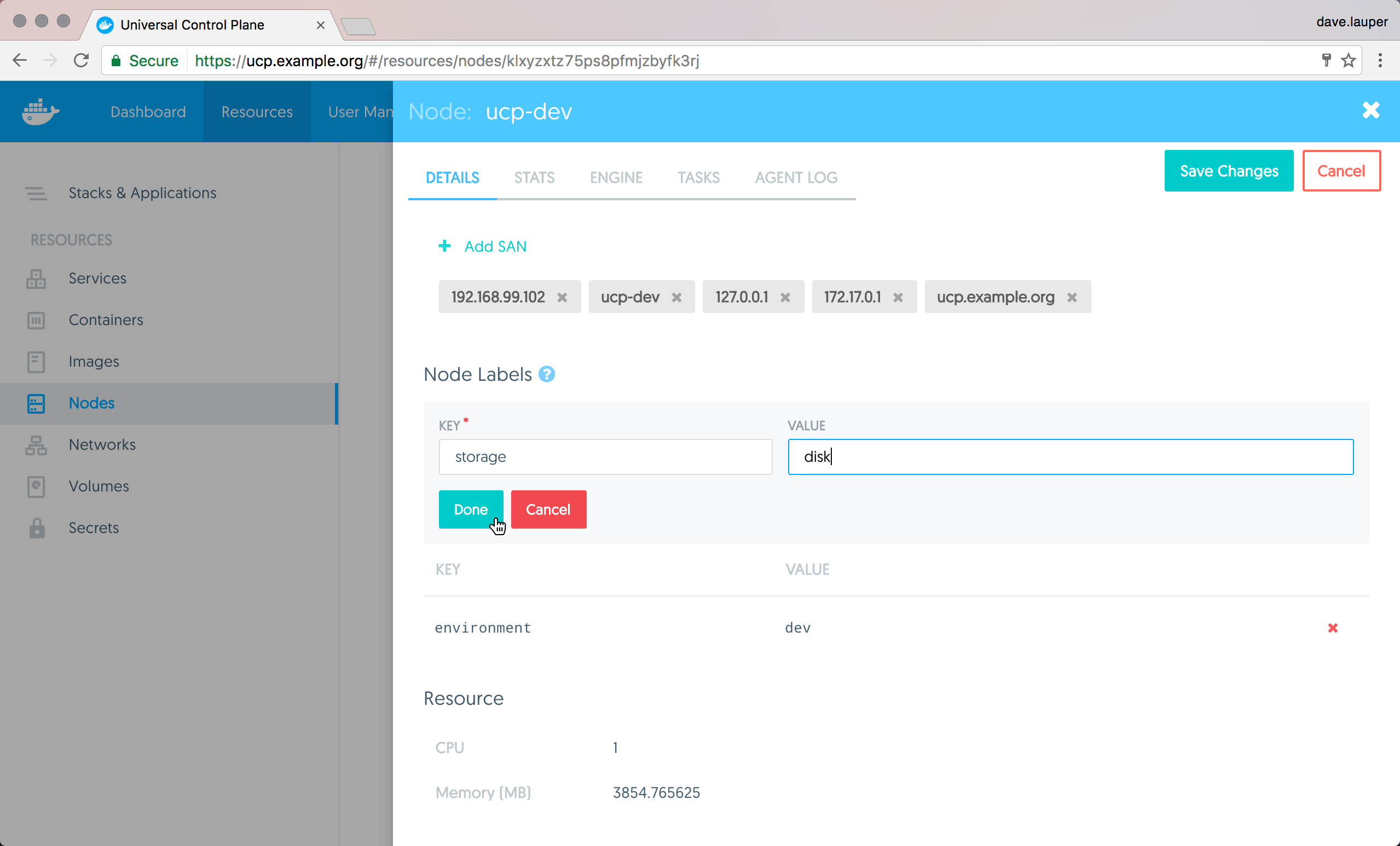This screenshot has height=846, width=1400.
Task: Click the KEY input field
Action: tap(605, 457)
